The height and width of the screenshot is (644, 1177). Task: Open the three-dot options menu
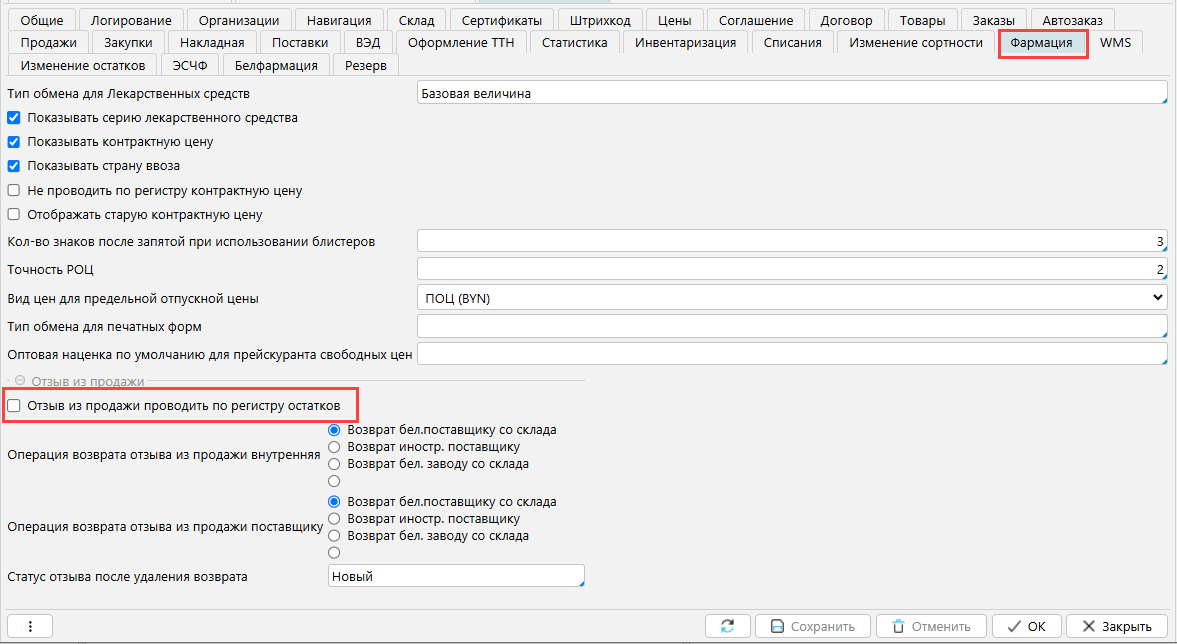click(x=30, y=626)
